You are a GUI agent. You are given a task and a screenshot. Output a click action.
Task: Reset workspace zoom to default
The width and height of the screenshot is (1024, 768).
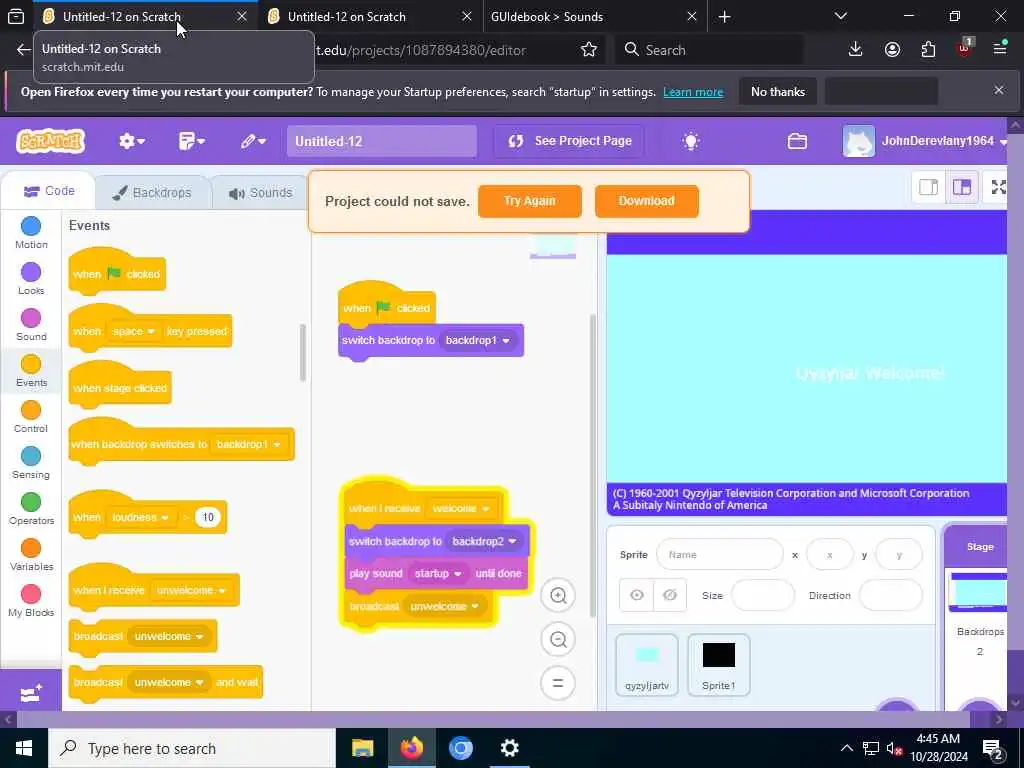558,683
